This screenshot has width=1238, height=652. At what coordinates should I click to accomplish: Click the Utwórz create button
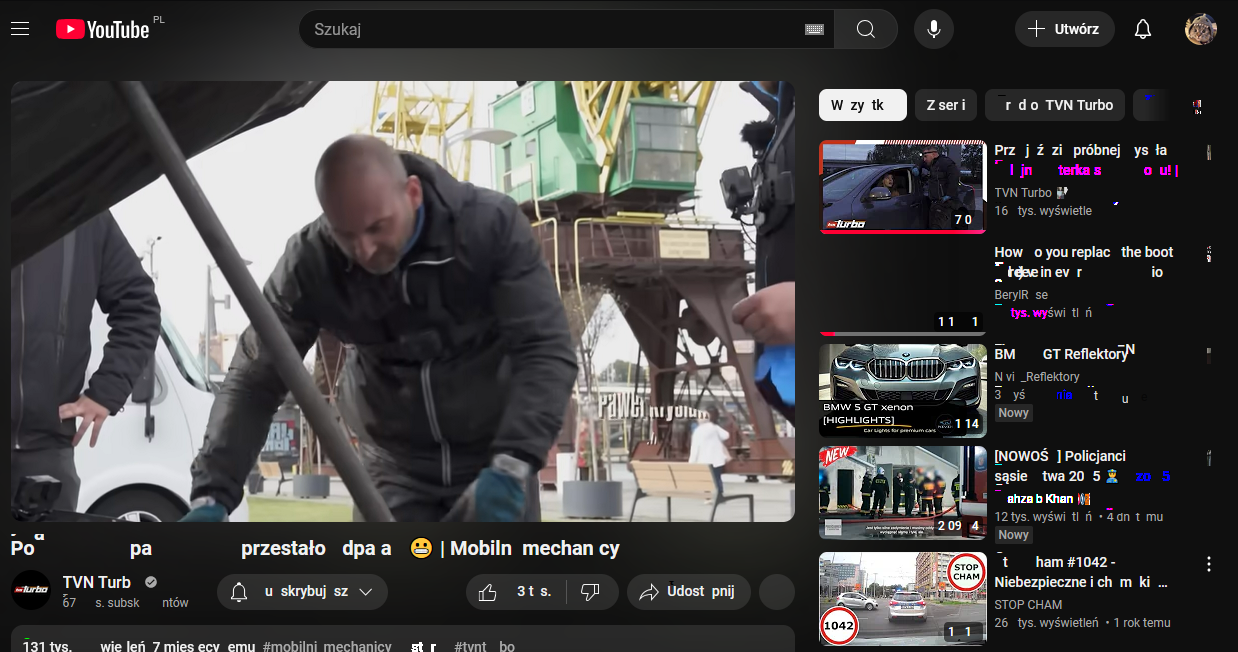pyautogui.click(x=1065, y=29)
